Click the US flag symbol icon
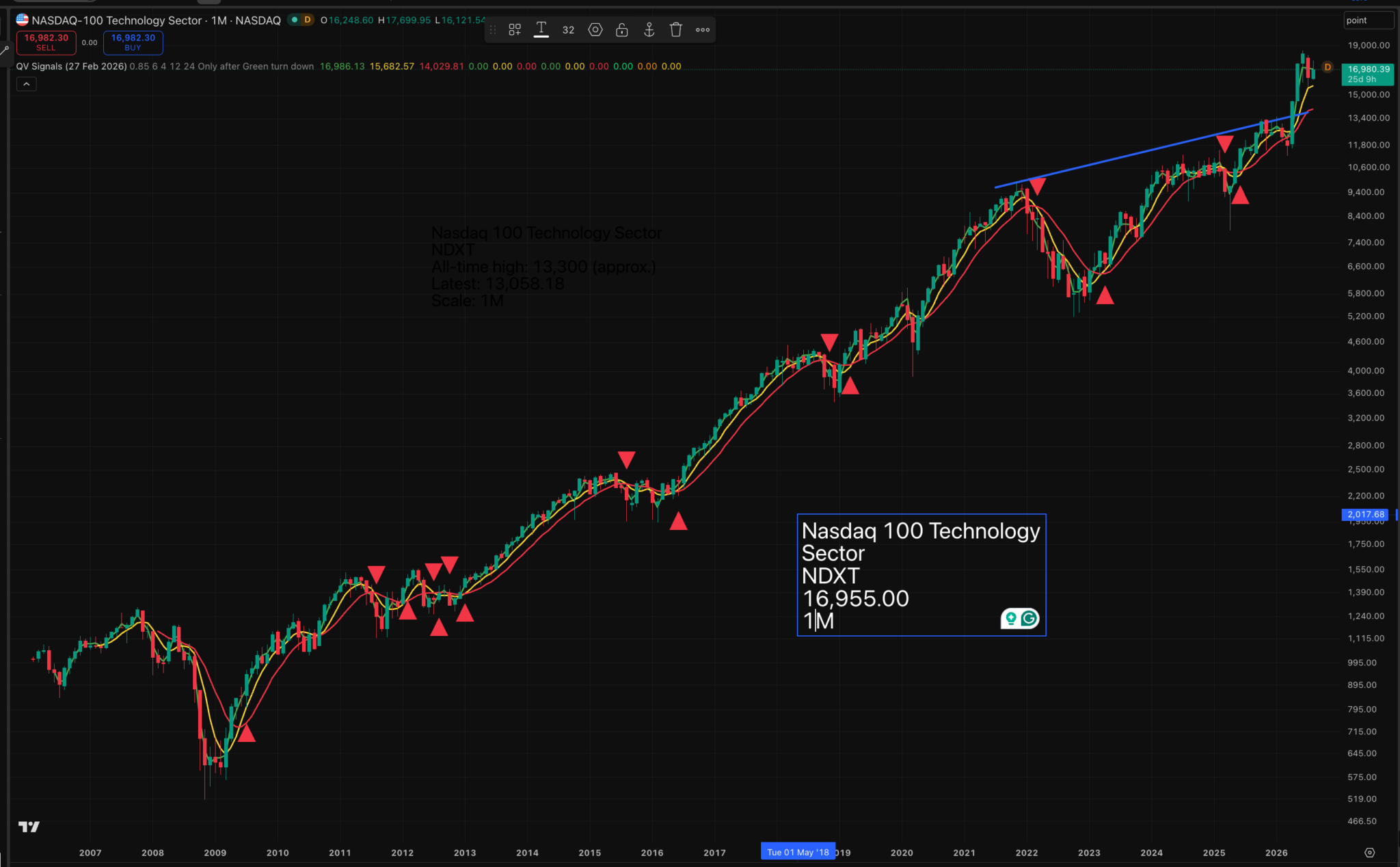Screen dimensions: 1400x867 23,20
